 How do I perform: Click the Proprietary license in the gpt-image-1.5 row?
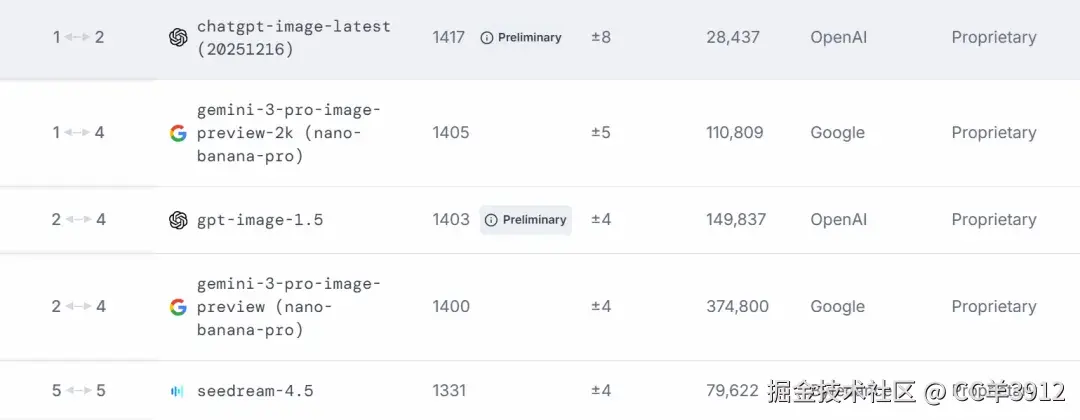point(993,220)
